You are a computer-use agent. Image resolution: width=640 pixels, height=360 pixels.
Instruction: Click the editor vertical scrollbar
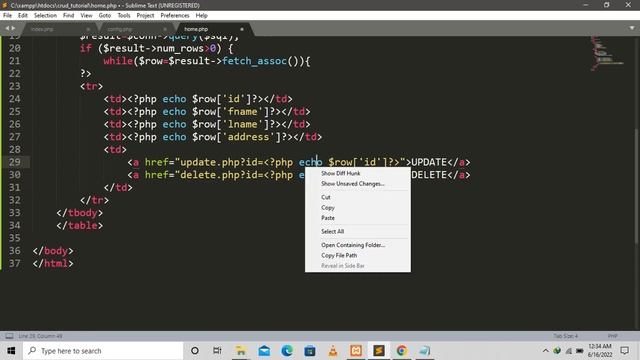point(637,186)
